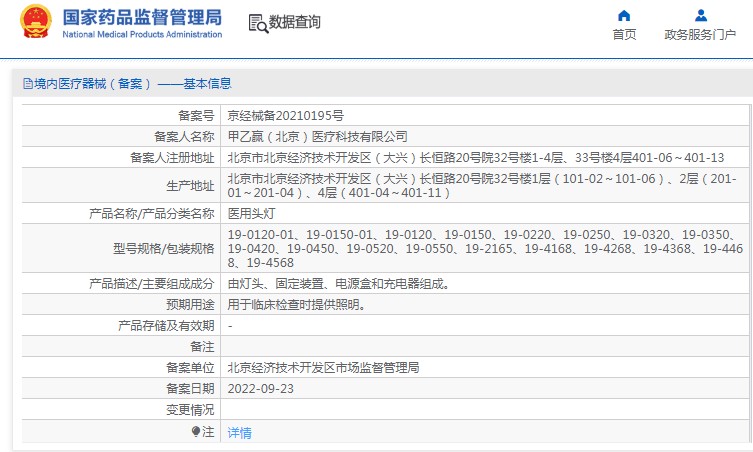Go to 首页 via its text label
This screenshot has width=753, height=452.
click(624, 35)
